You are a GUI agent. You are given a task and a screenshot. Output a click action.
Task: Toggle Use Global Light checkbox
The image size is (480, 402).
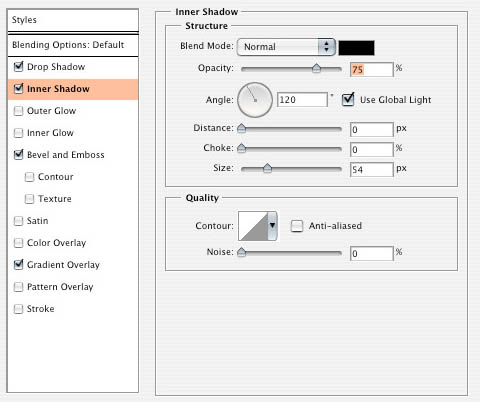pos(348,99)
